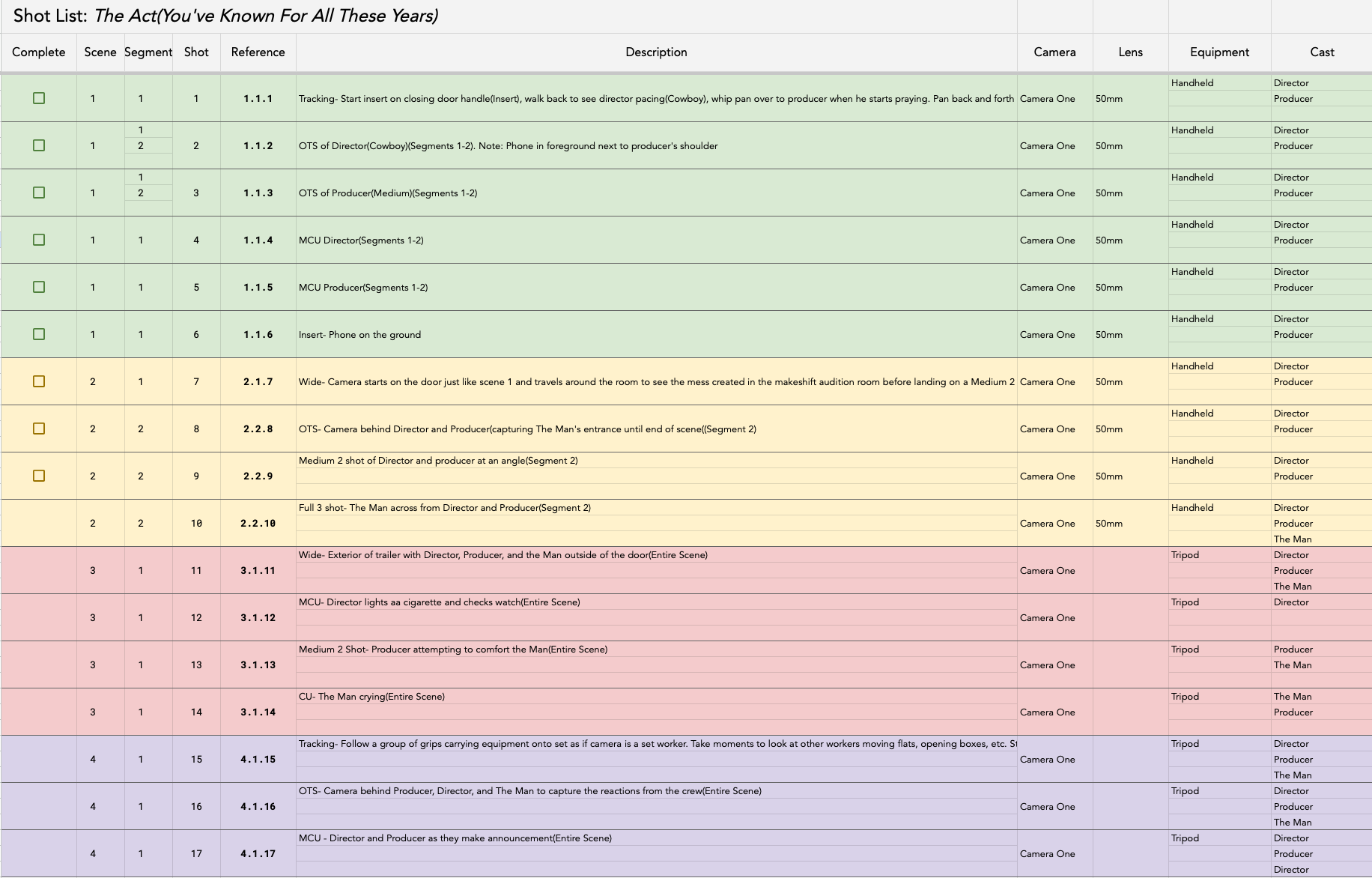
Task: Select the 'OTS of Director(Cowboy)' description cell
Action: pos(656,145)
